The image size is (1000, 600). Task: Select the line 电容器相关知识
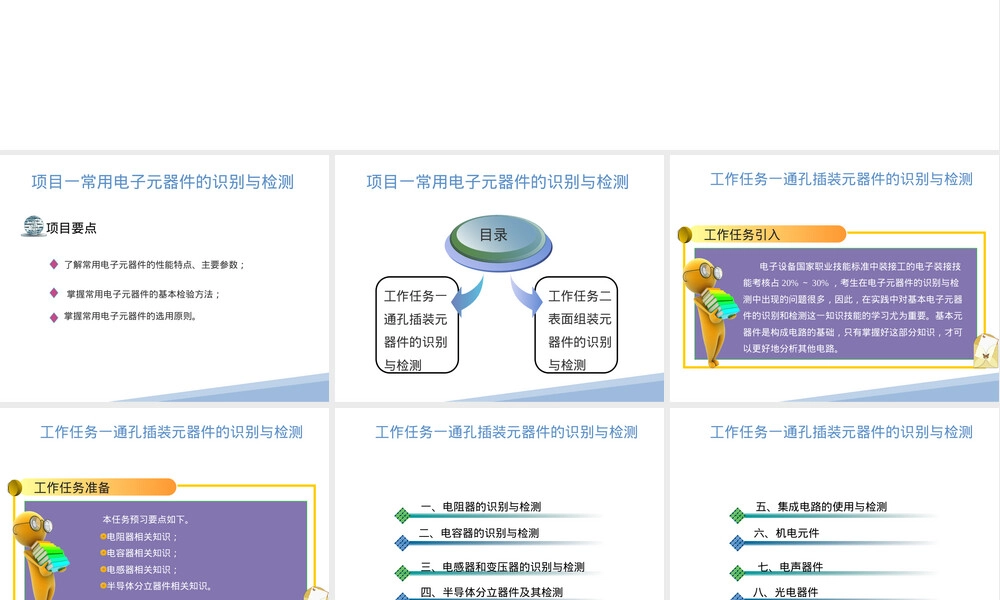(142, 553)
